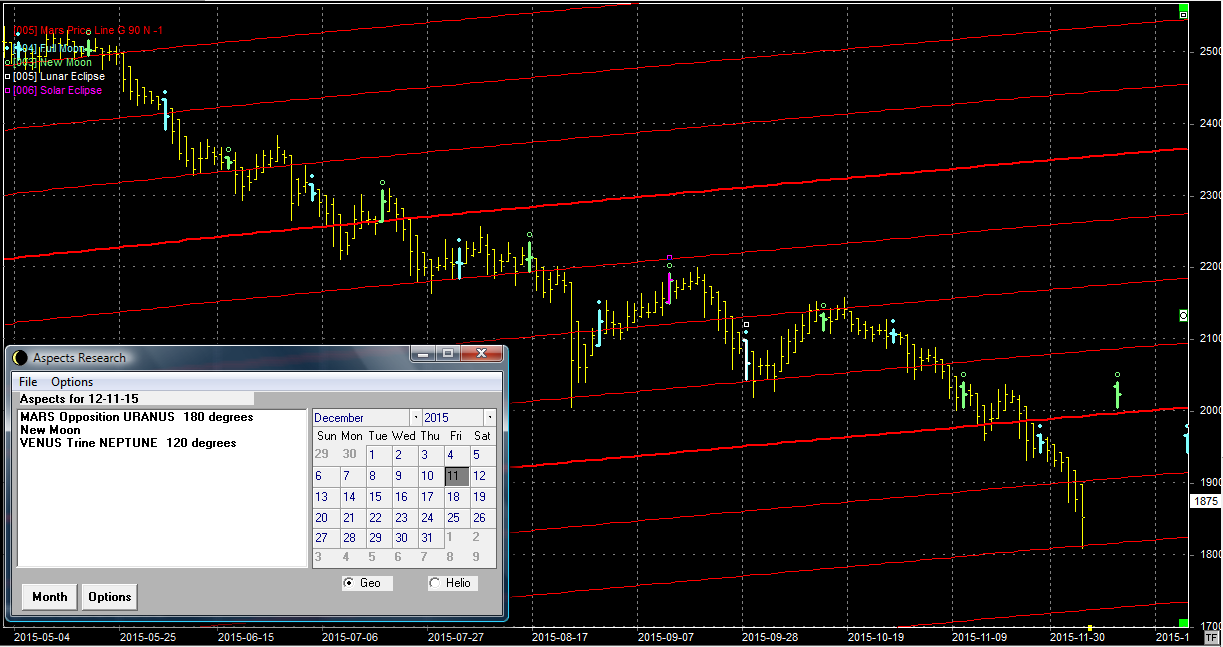Open the 2015 year dropdown
The width and height of the screenshot is (1223, 647).
tap(489, 417)
